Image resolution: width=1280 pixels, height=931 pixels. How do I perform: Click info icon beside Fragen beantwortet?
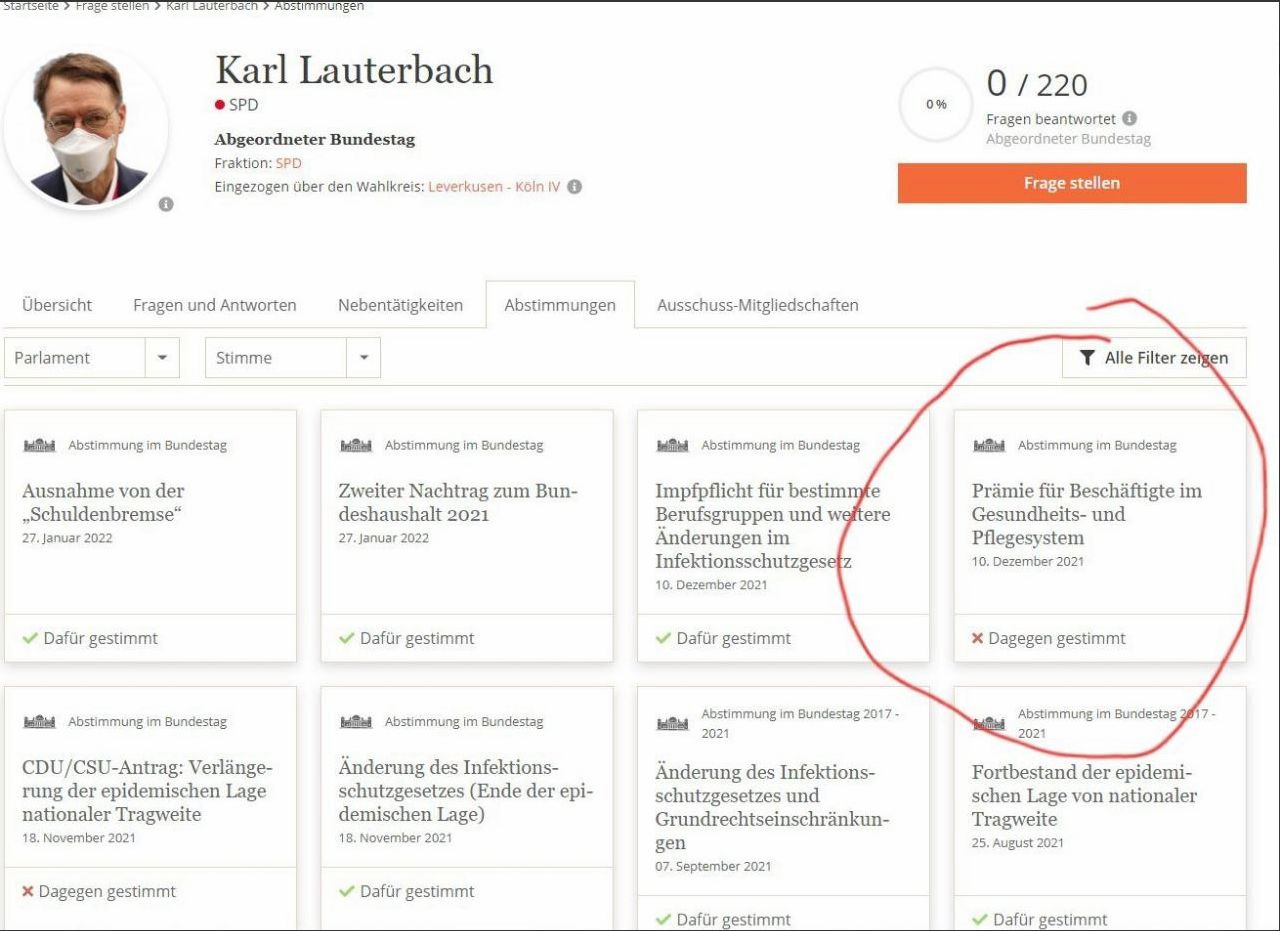1130,119
